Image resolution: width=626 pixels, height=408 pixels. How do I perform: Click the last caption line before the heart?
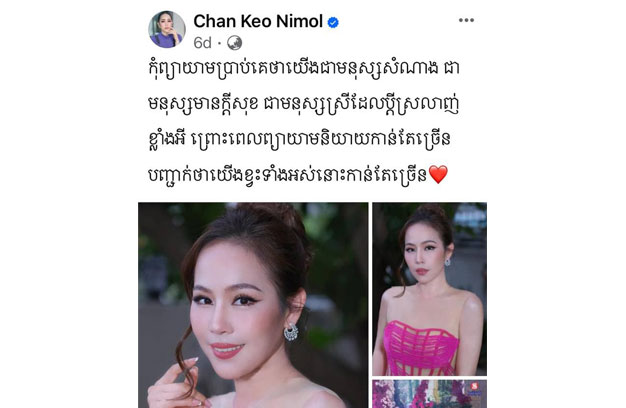pos(287,175)
